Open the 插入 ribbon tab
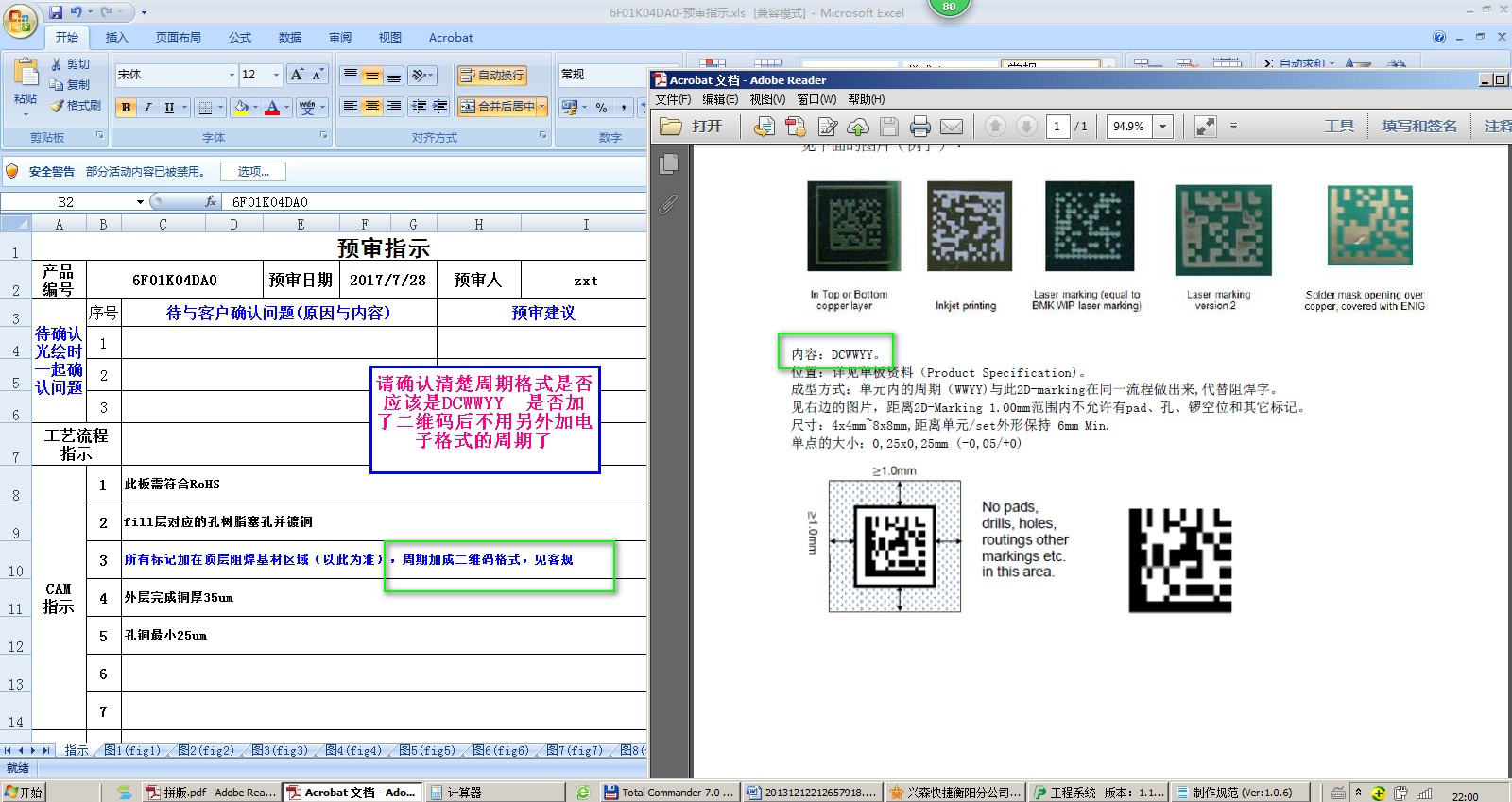Screen dimensions: 1512x802 point(116,38)
